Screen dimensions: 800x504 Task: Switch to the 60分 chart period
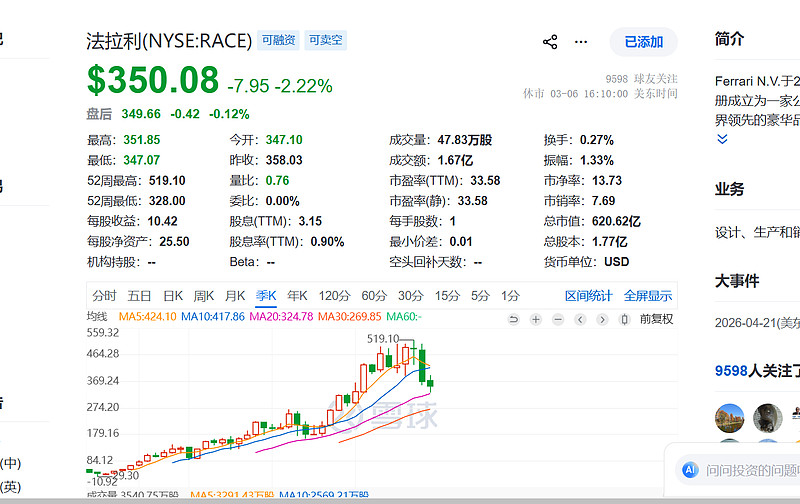pos(374,296)
